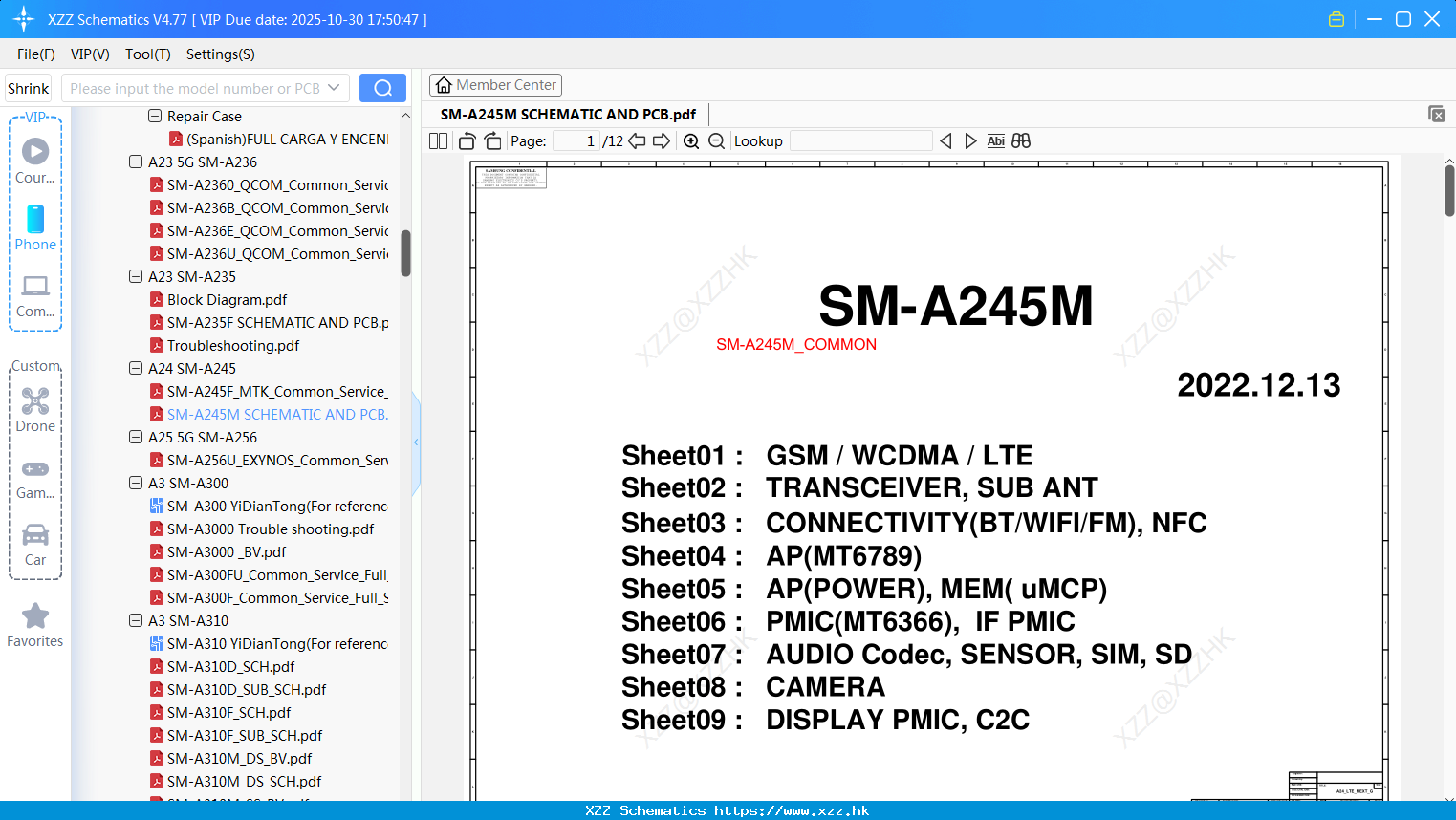
Task: Toggle whole-word match Abi icon
Action: pos(995,140)
